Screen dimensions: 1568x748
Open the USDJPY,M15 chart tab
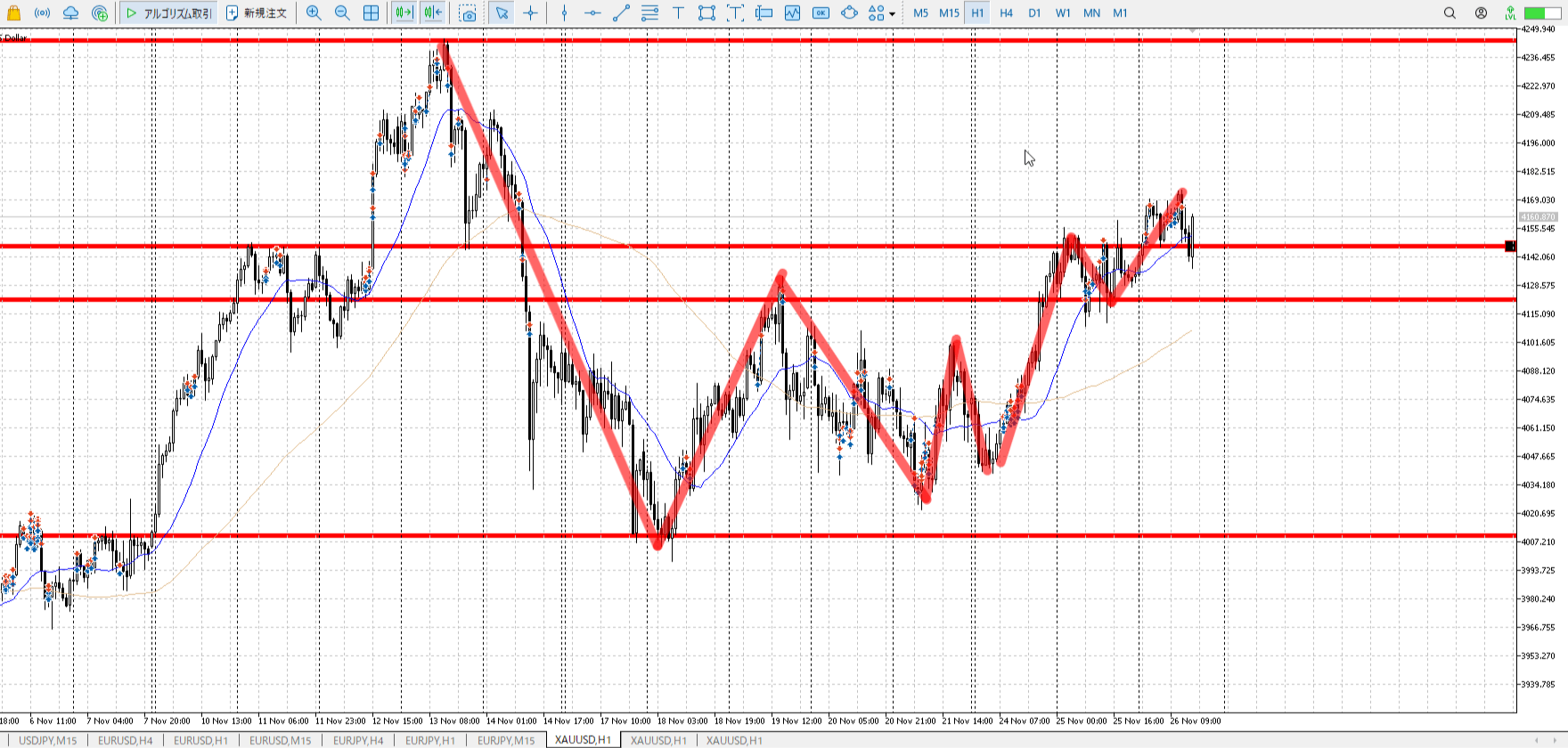(x=48, y=740)
